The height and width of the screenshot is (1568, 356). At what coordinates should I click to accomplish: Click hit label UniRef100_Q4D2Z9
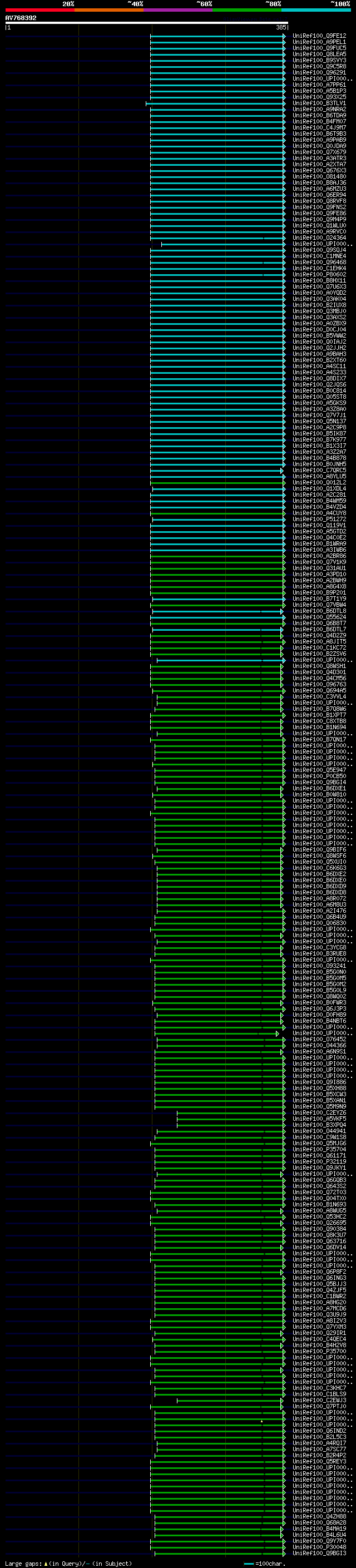(319, 635)
